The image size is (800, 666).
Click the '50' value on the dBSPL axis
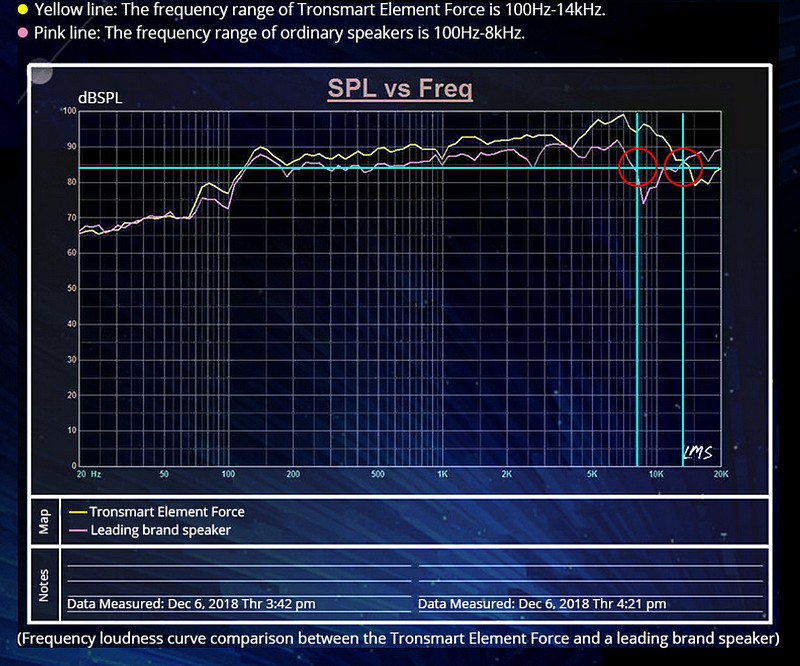click(71, 288)
